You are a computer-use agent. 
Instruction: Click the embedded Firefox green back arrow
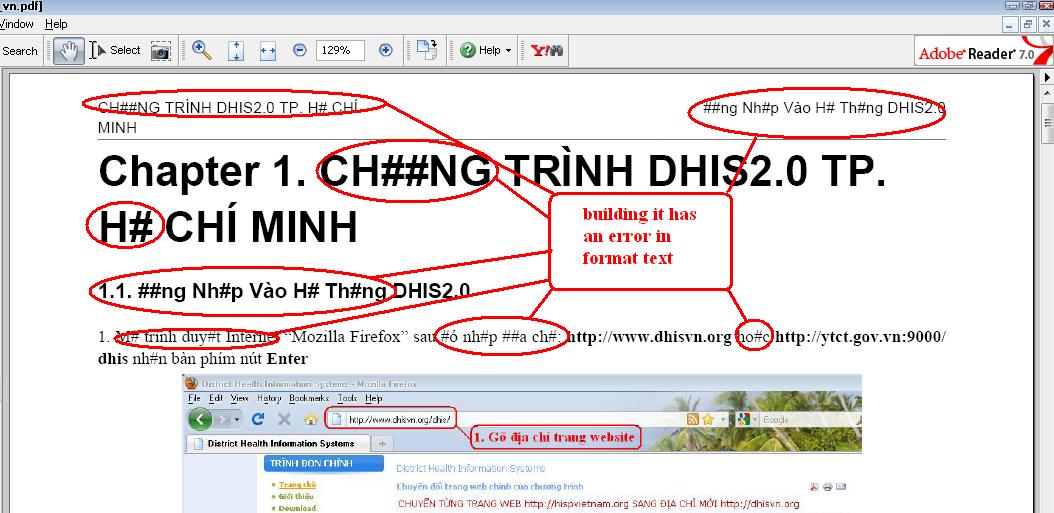coord(200,420)
